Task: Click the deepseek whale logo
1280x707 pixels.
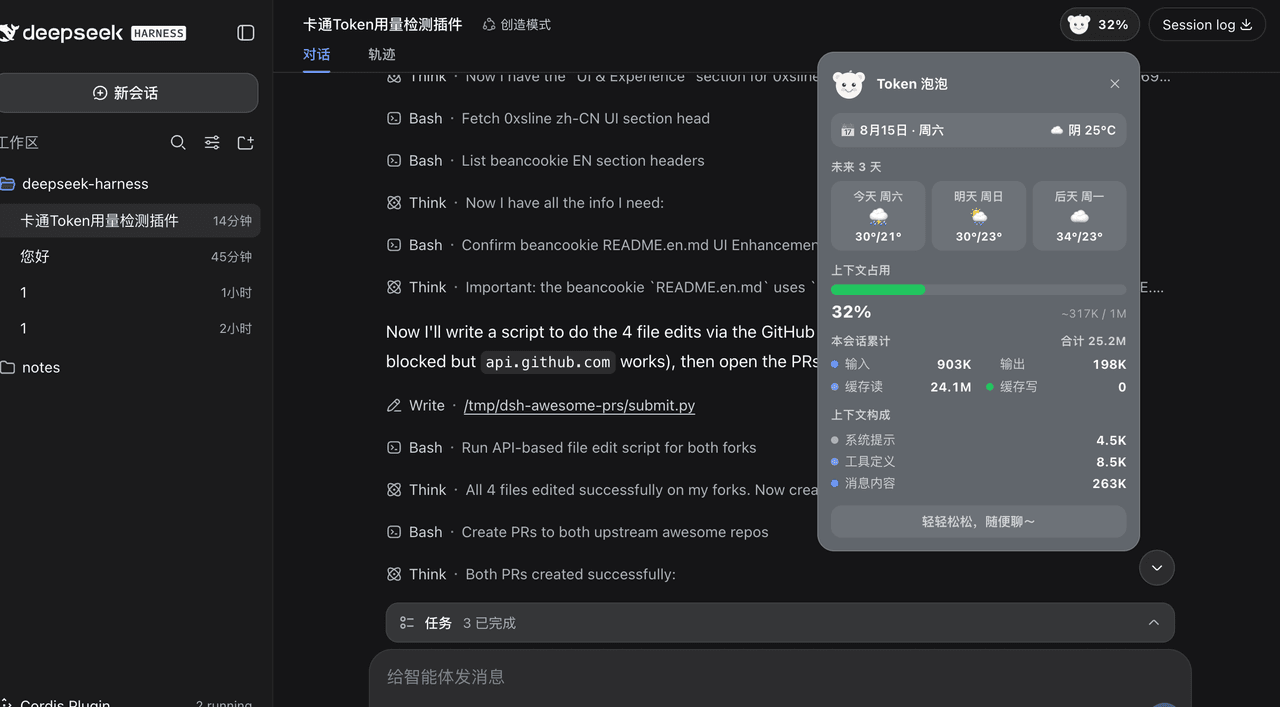Action: click(x=8, y=33)
